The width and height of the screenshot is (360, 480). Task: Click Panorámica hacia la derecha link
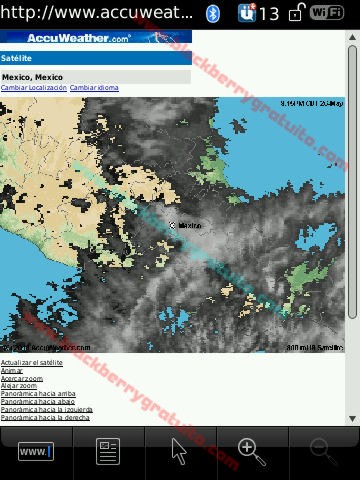click(x=45, y=417)
